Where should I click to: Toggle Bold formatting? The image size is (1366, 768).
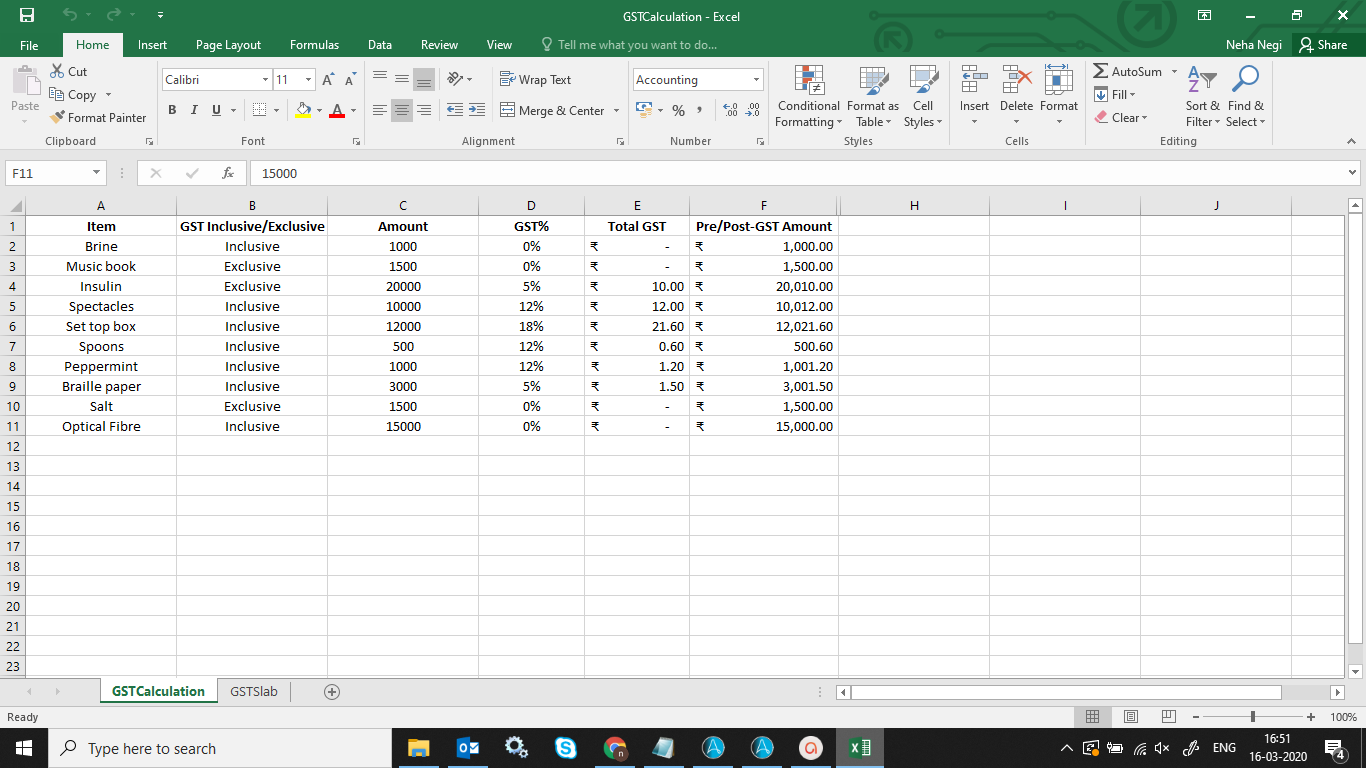[x=172, y=110]
